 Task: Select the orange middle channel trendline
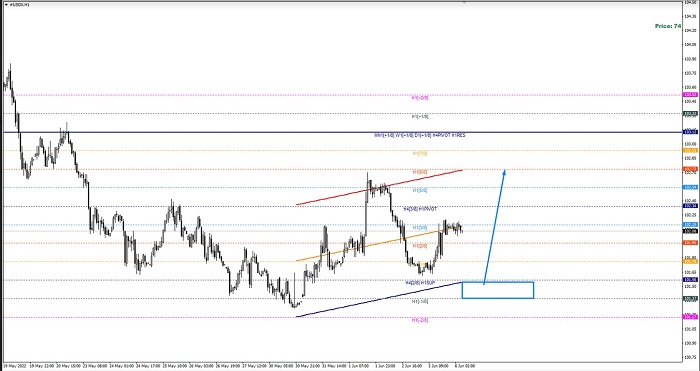(x=379, y=245)
